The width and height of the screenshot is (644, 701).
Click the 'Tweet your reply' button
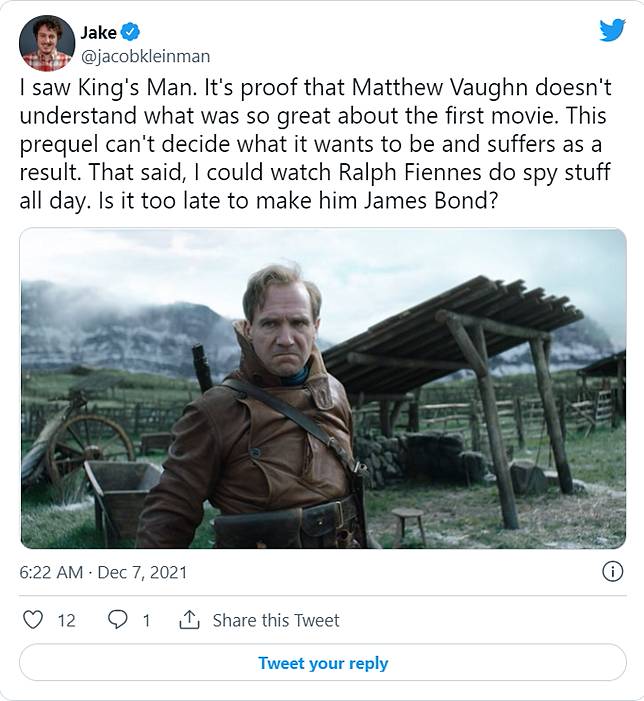[322, 663]
